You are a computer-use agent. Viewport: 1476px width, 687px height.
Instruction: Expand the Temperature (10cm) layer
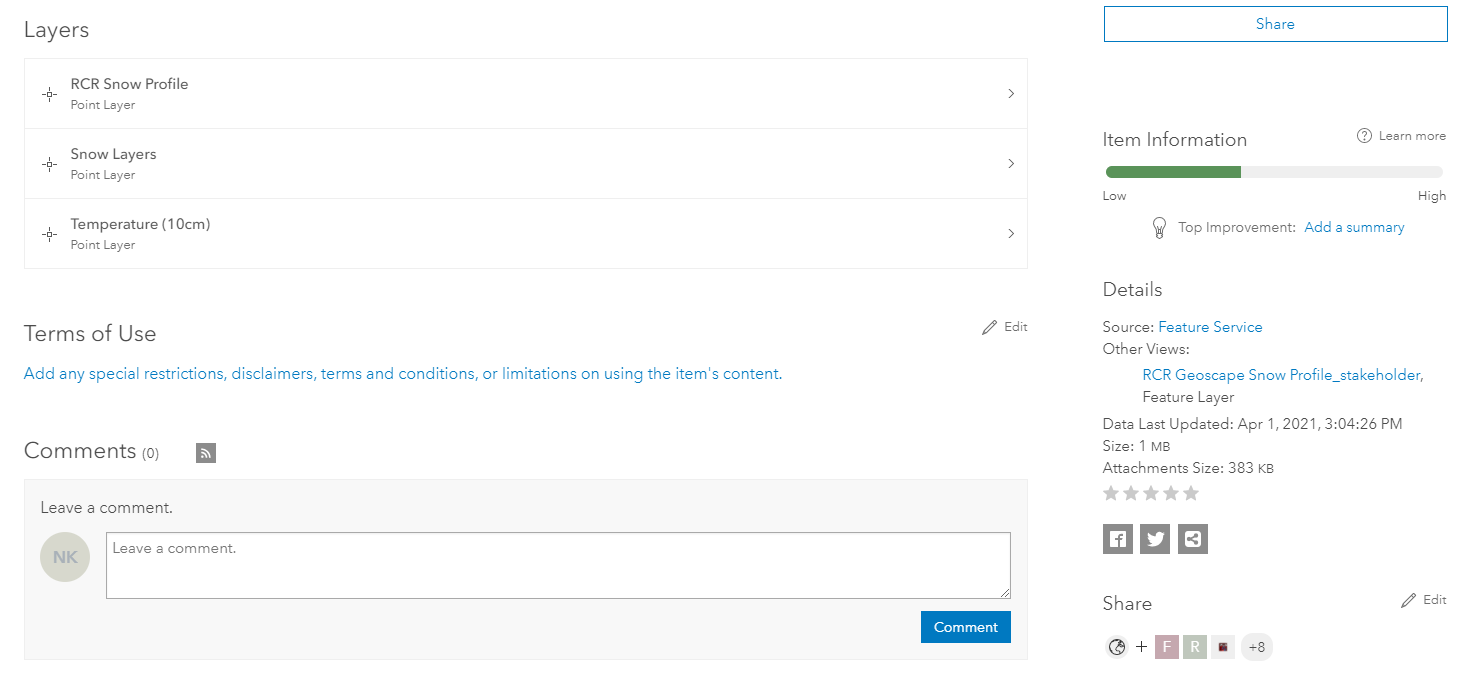coord(1010,233)
